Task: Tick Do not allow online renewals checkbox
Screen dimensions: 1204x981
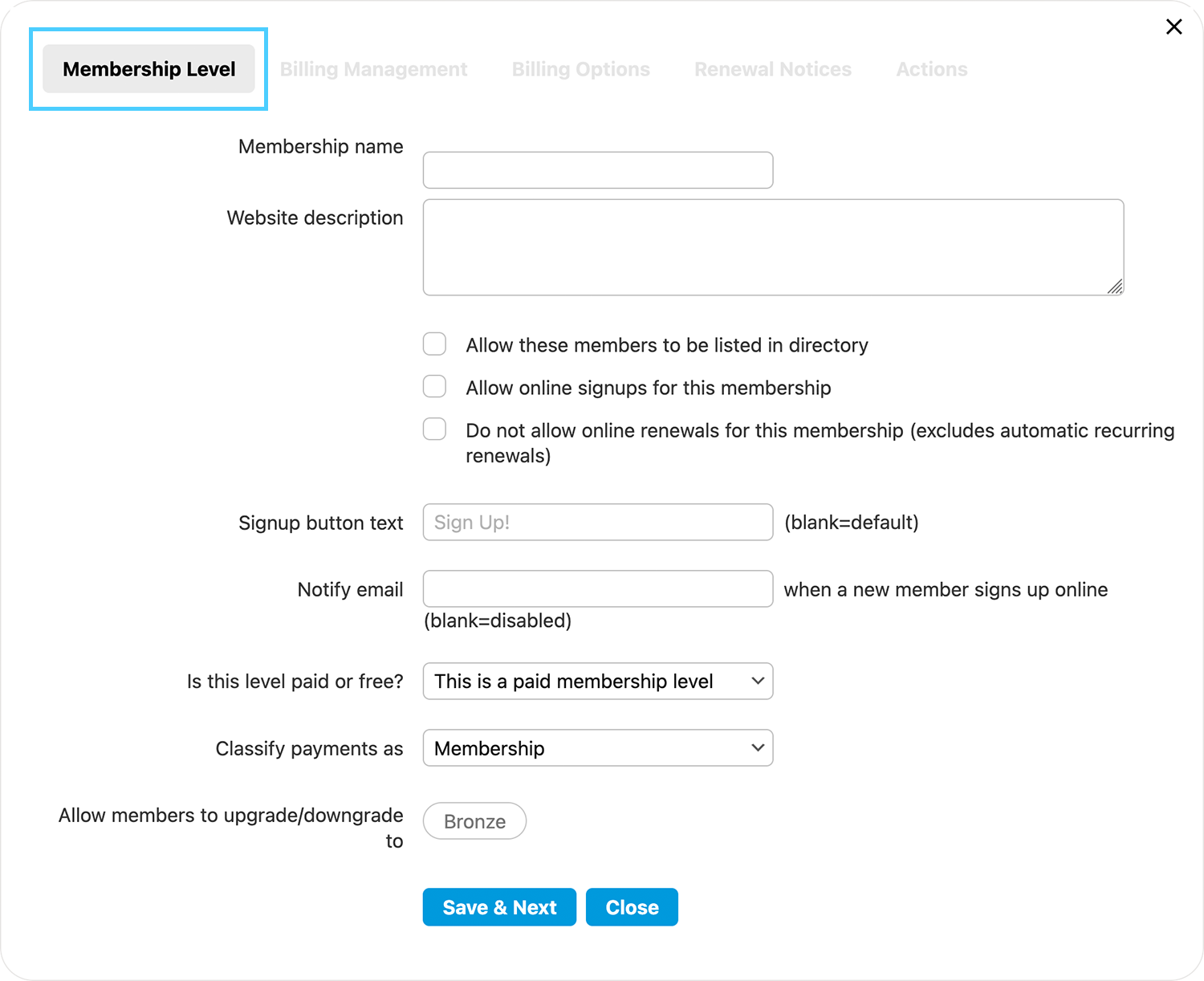Action: pos(434,429)
